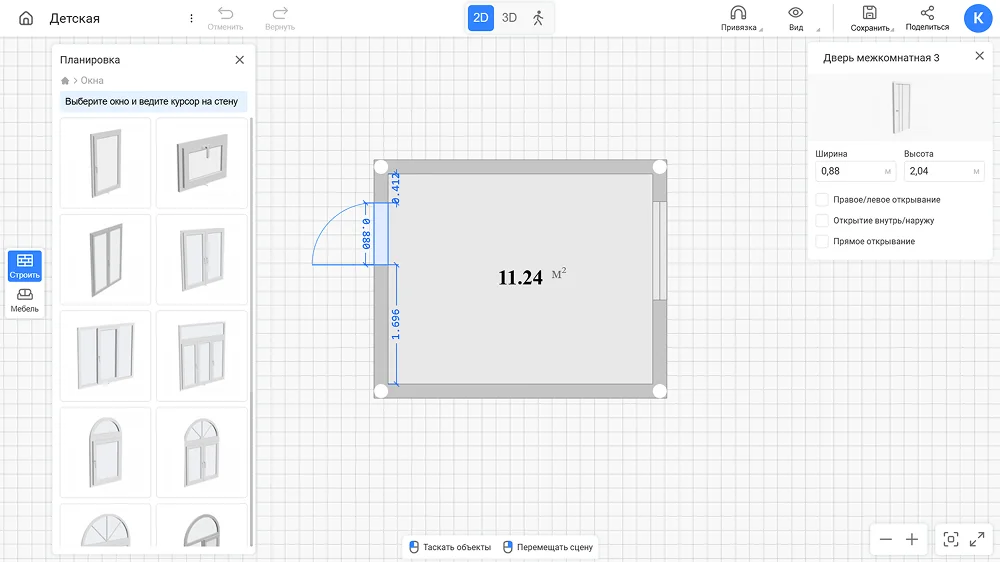Open the three-dot project options menu
The image size is (1000, 562).
(191, 18)
